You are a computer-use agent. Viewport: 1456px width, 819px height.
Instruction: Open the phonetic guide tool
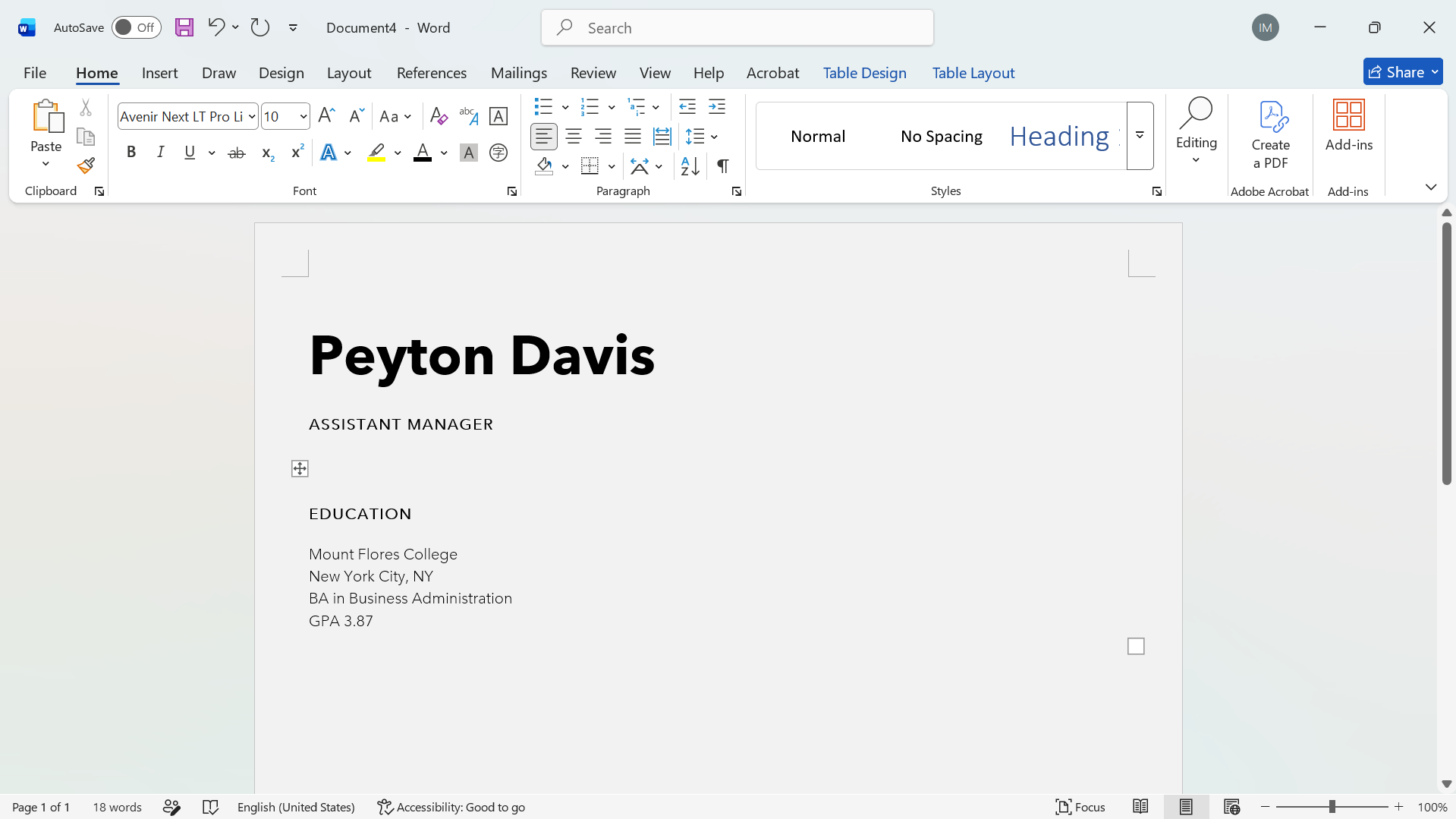coord(469,116)
